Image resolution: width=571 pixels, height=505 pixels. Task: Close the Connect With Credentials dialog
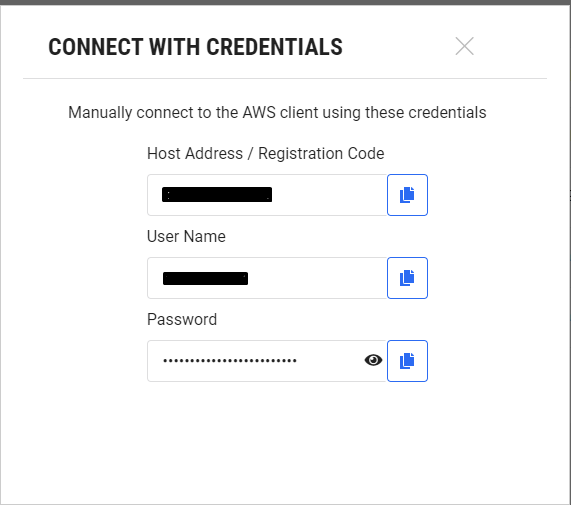click(464, 46)
